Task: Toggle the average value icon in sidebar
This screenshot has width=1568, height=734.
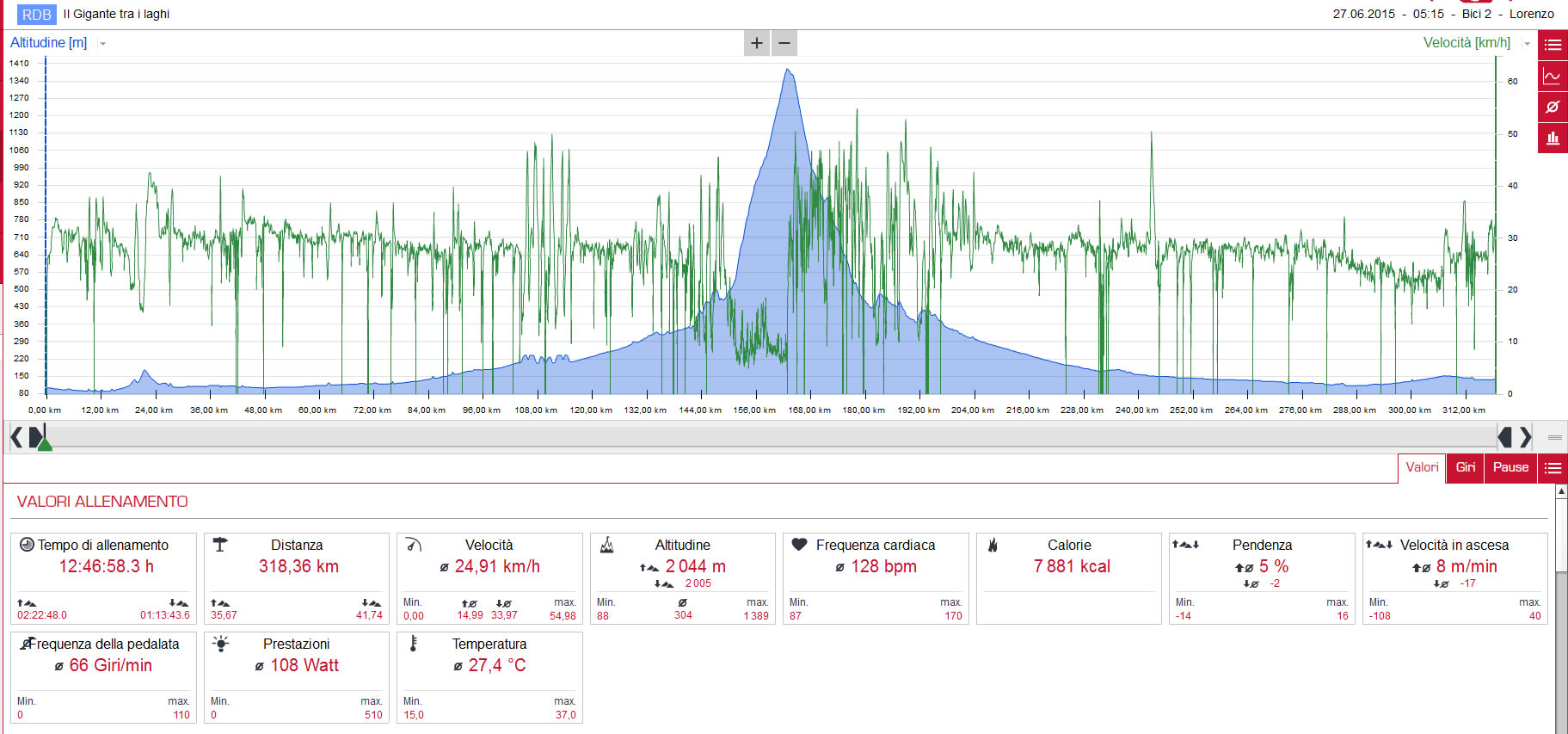Action: click(1553, 107)
